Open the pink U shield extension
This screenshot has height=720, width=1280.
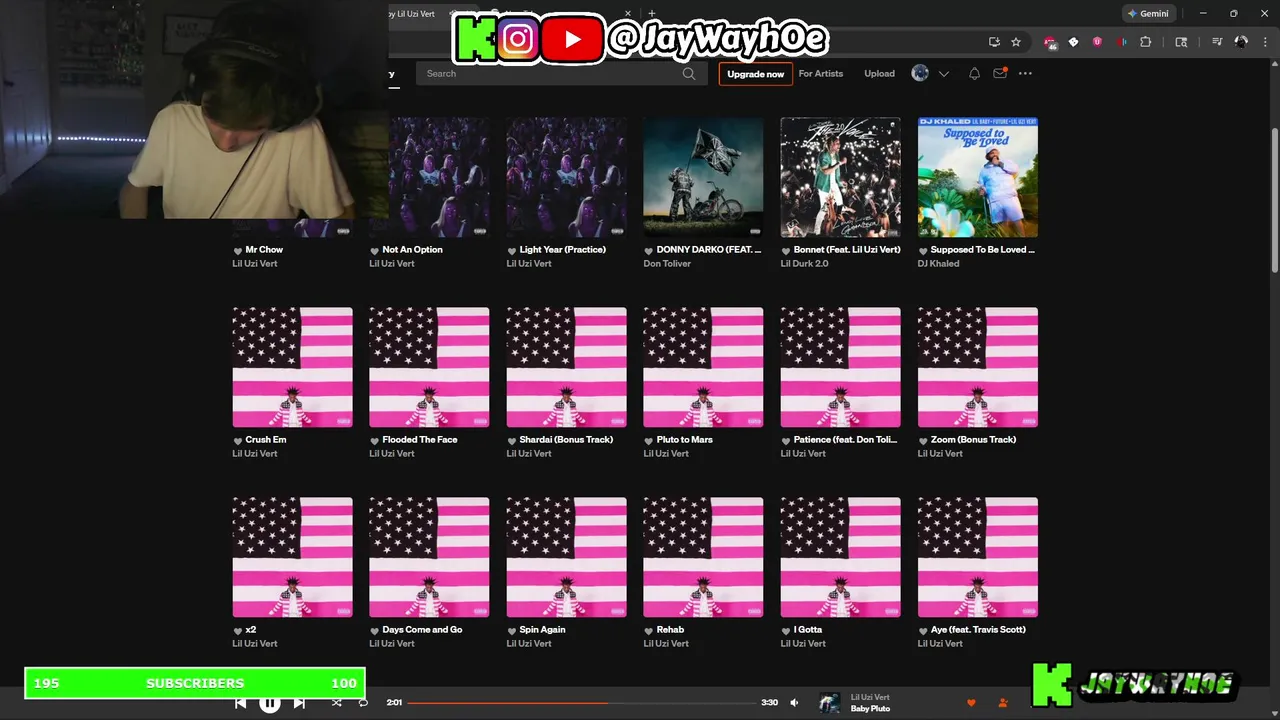[x=1097, y=42]
